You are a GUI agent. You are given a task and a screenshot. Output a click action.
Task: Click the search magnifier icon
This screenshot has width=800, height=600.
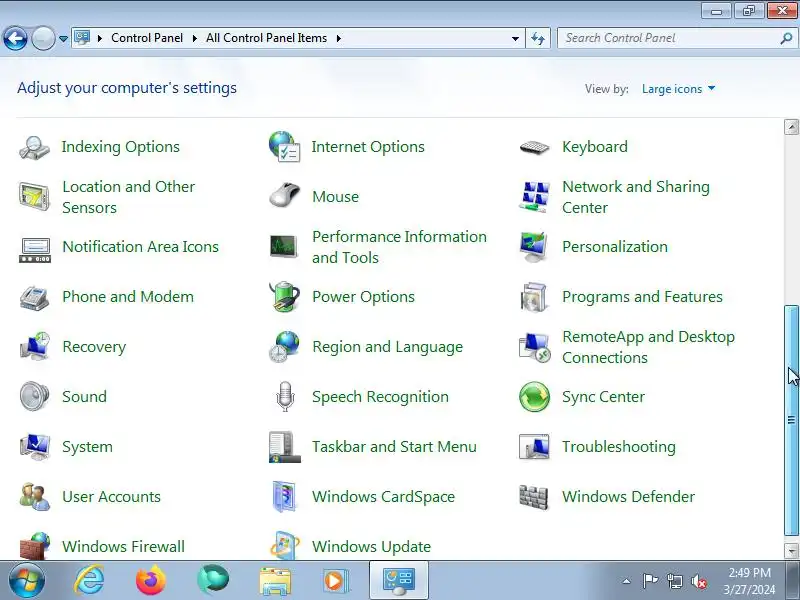786,38
